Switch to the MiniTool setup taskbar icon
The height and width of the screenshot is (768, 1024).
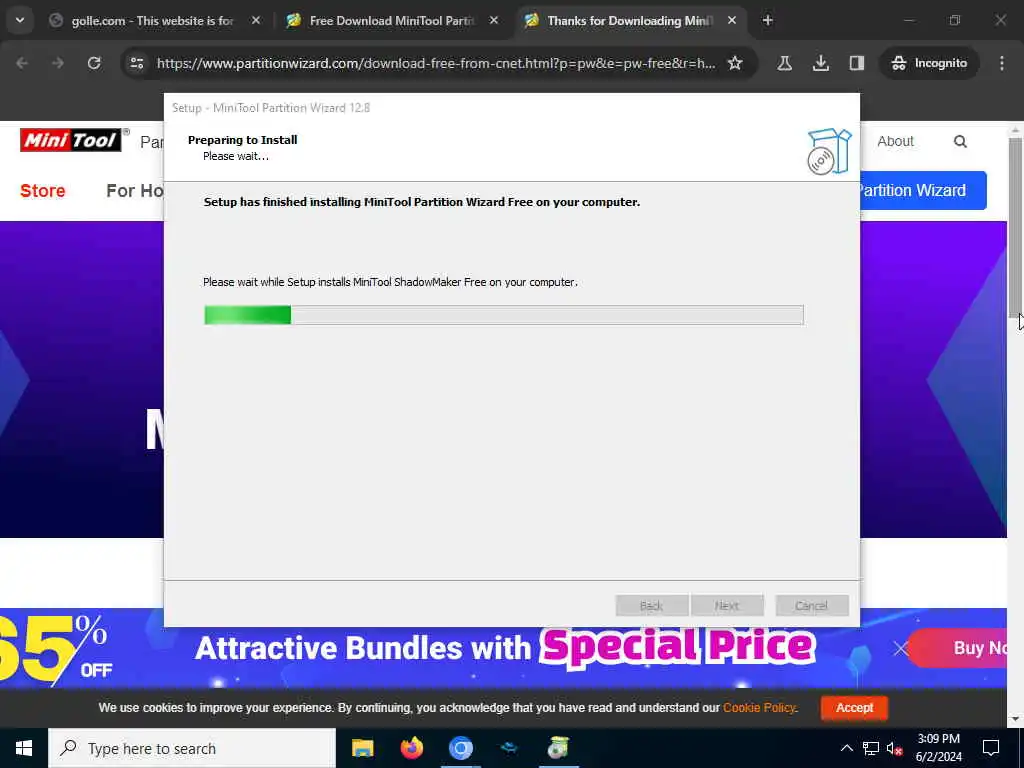point(558,748)
